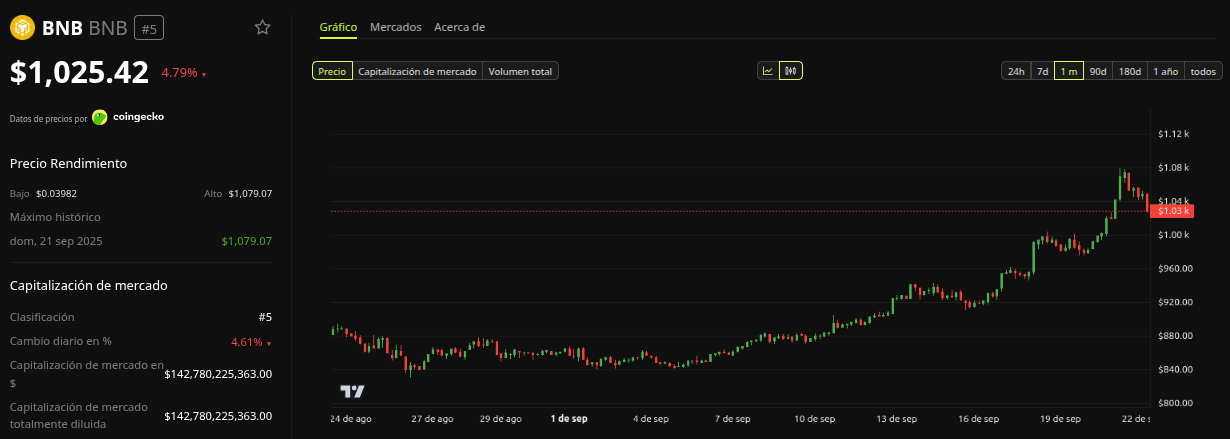
Task: Switch to line chart view icon
Action: [768, 71]
